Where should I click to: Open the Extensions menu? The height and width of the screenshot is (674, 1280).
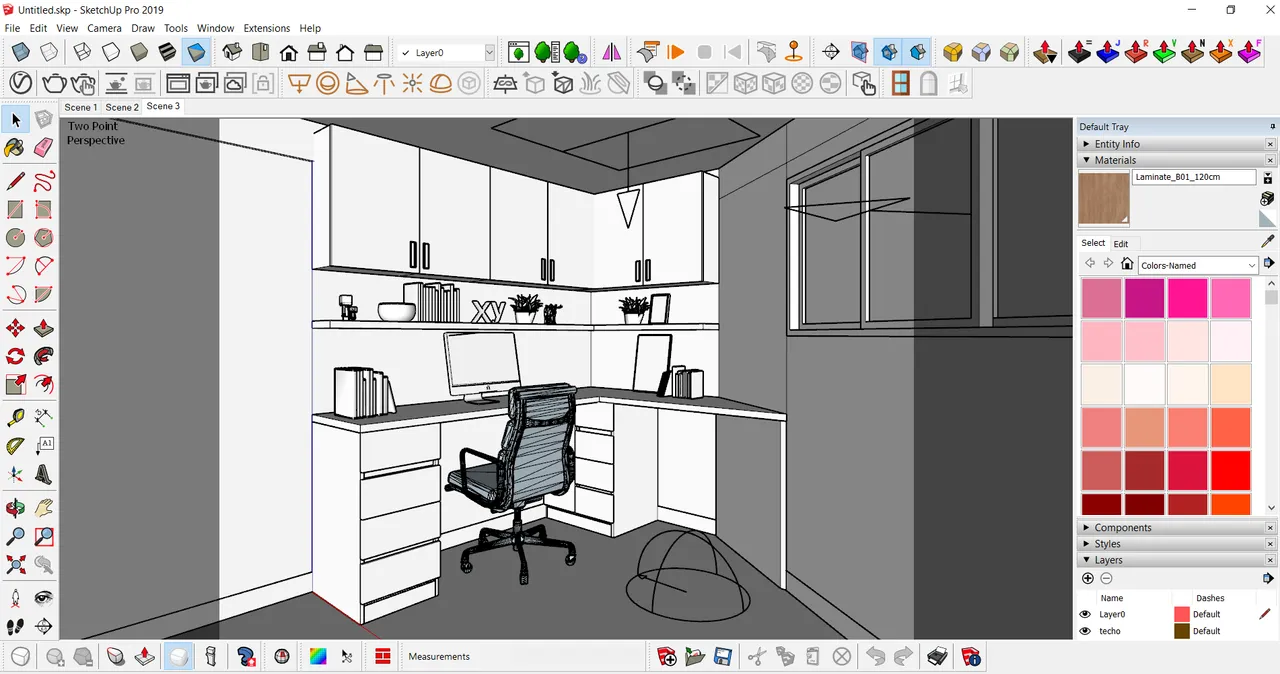[266, 28]
